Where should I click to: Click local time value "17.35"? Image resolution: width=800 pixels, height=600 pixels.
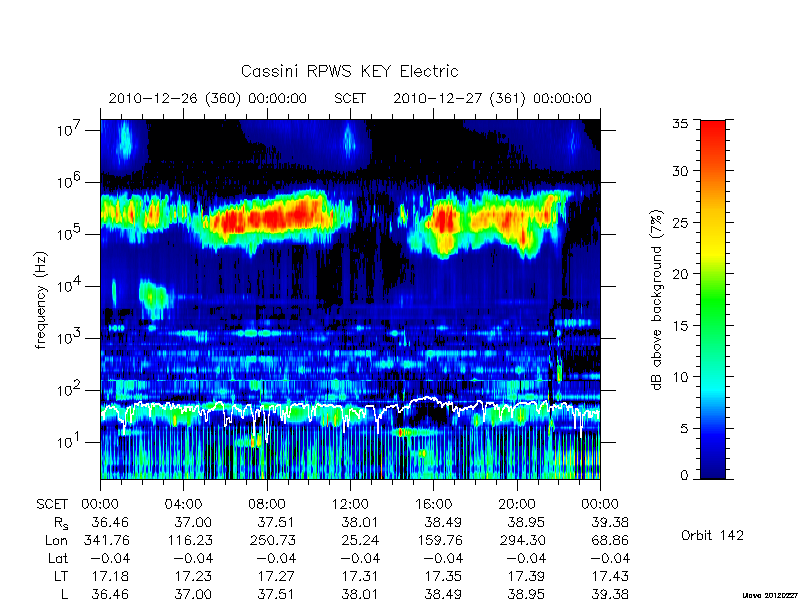(443, 576)
